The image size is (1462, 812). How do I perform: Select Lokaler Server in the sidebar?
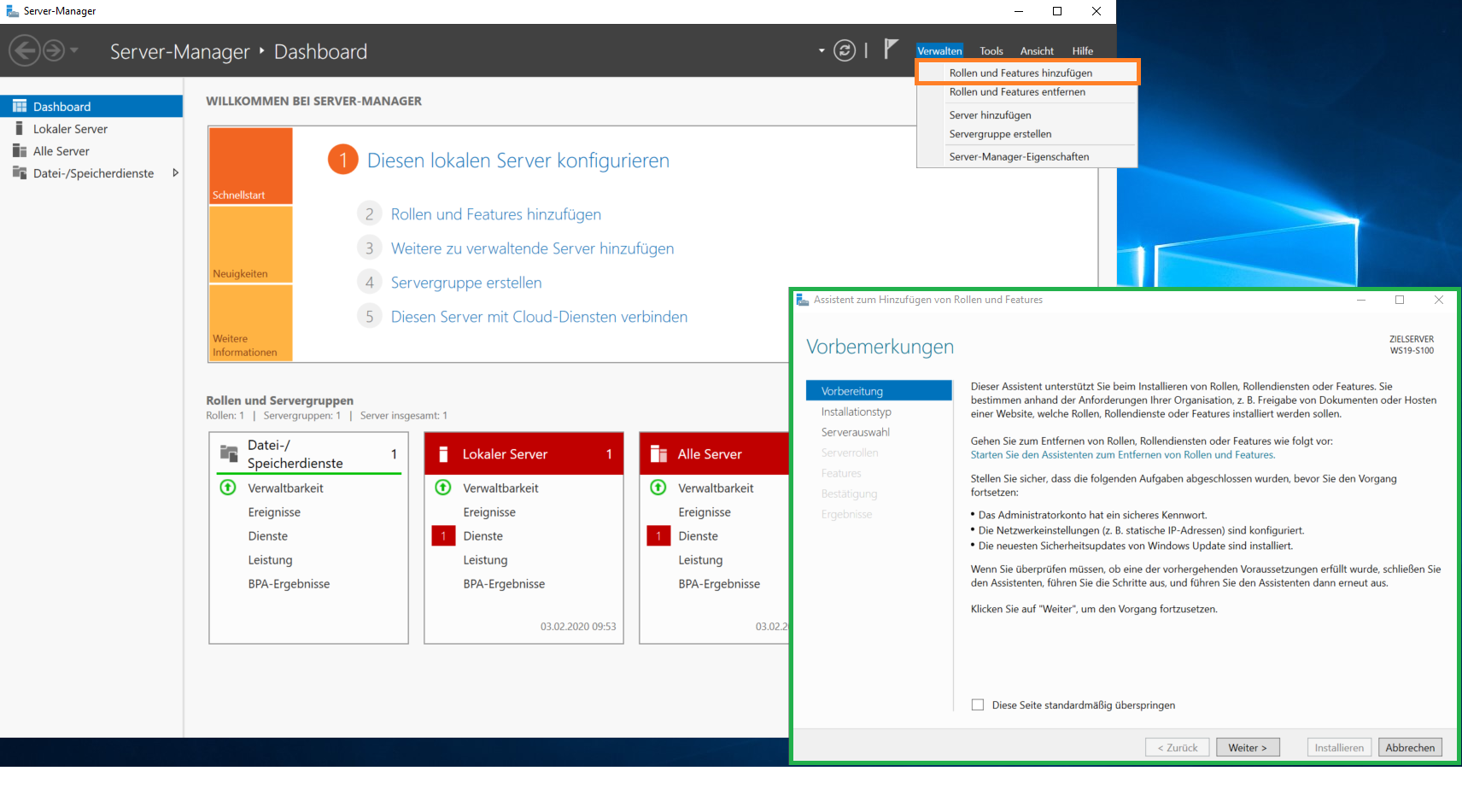(x=91, y=129)
